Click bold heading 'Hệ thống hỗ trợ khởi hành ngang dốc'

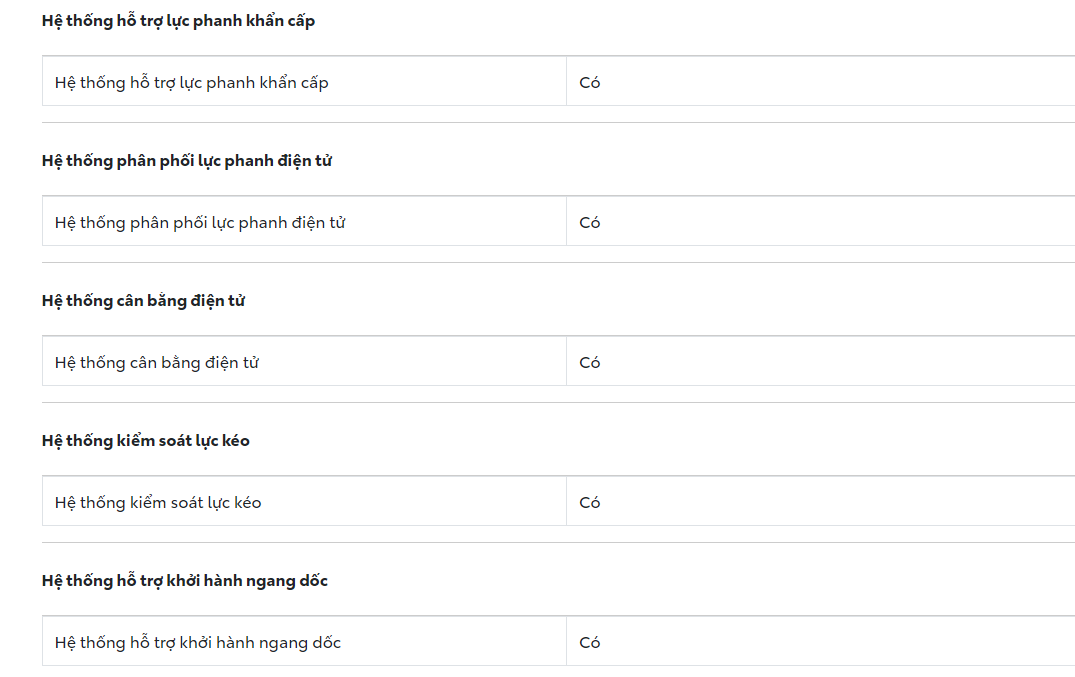(x=185, y=581)
